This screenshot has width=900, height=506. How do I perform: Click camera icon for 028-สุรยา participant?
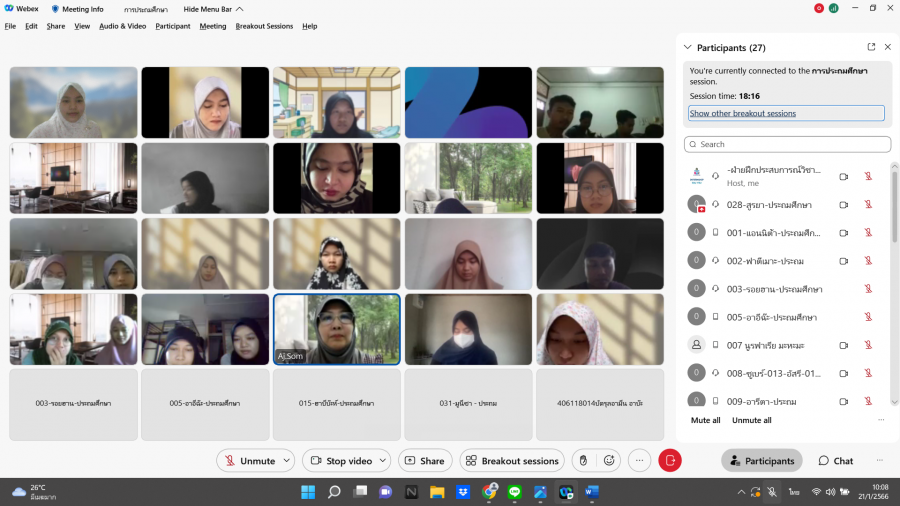[843, 205]
